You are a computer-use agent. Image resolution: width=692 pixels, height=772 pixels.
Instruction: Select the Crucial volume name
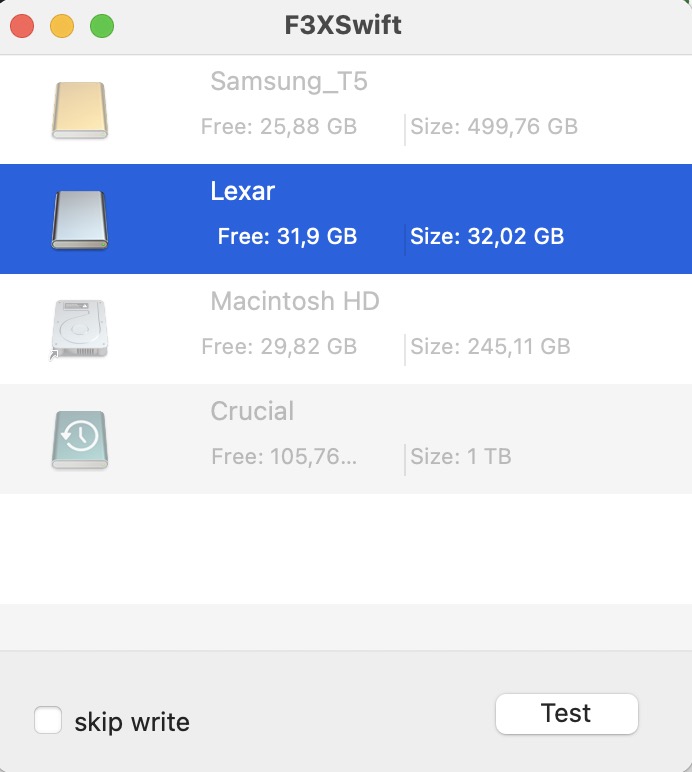(252, 411)
